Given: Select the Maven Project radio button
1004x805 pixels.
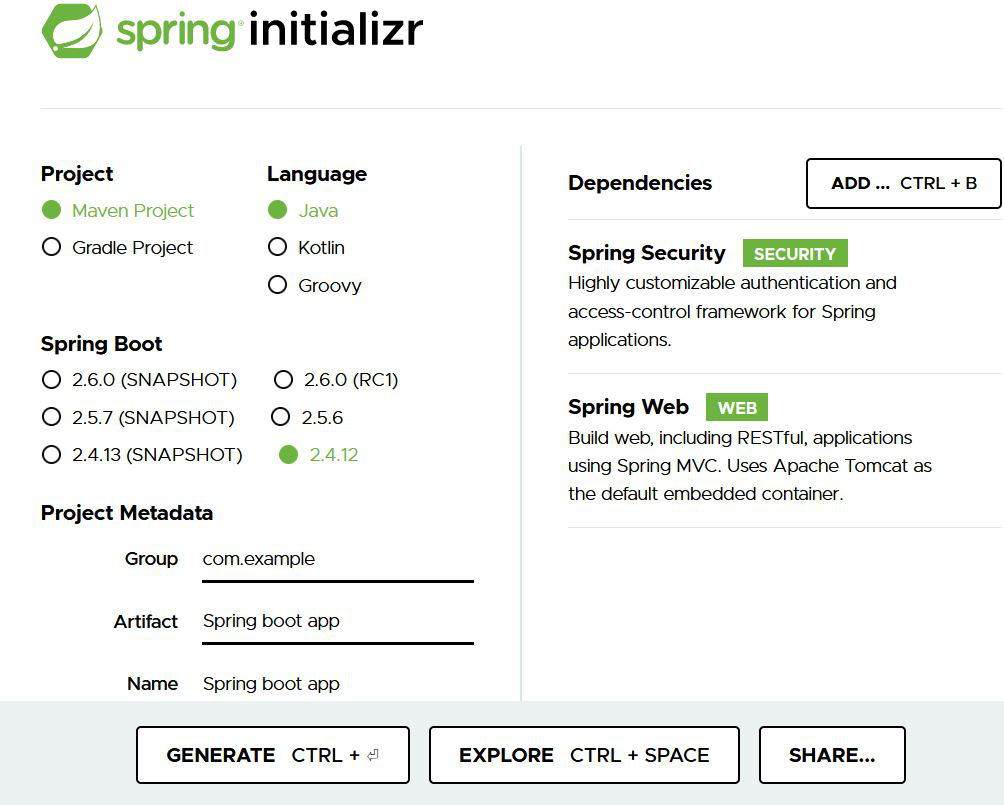Looking at the screenshot, I should click(52, 210).
